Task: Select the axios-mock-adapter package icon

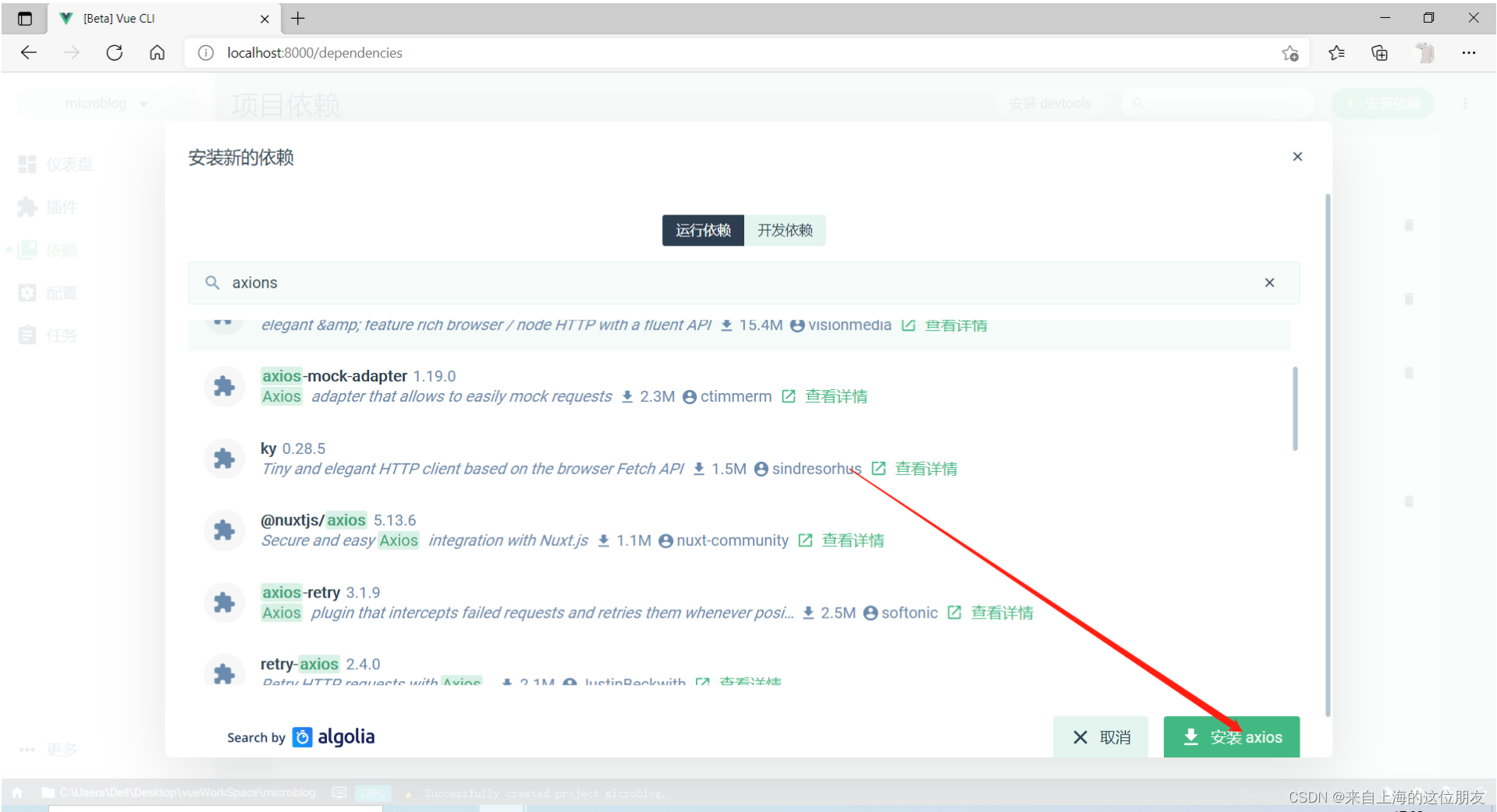Action: pos(225,386)
